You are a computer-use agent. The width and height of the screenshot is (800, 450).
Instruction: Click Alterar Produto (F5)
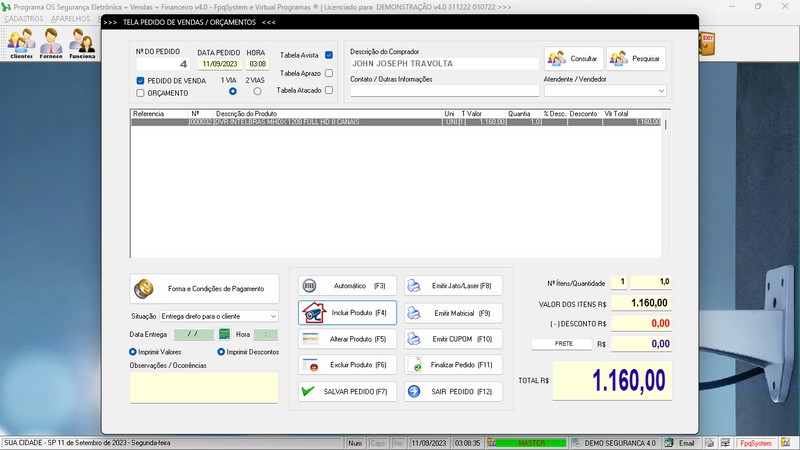click(347, 339)
